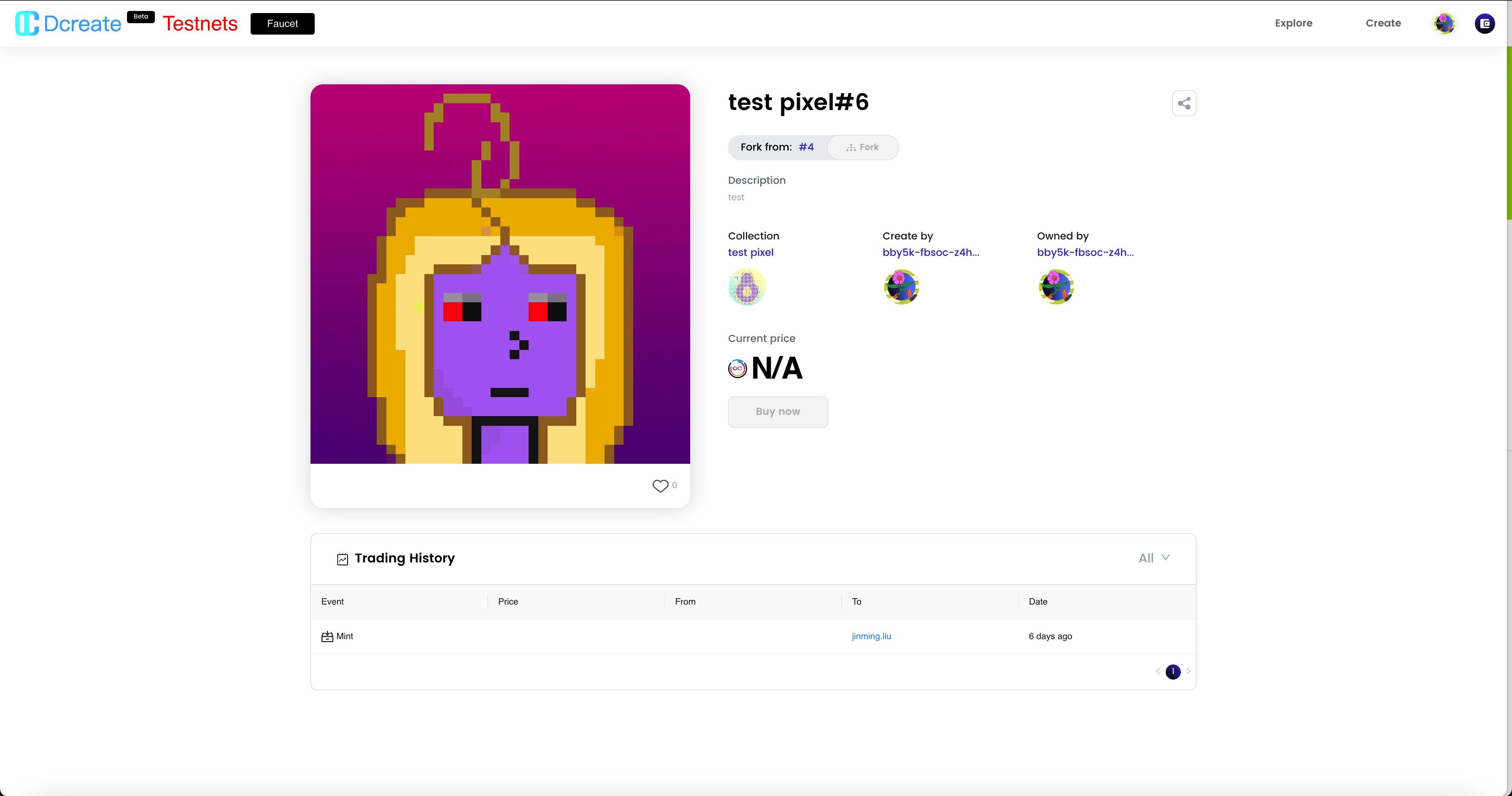Click the test pixel collection avatar

[747, 287]
